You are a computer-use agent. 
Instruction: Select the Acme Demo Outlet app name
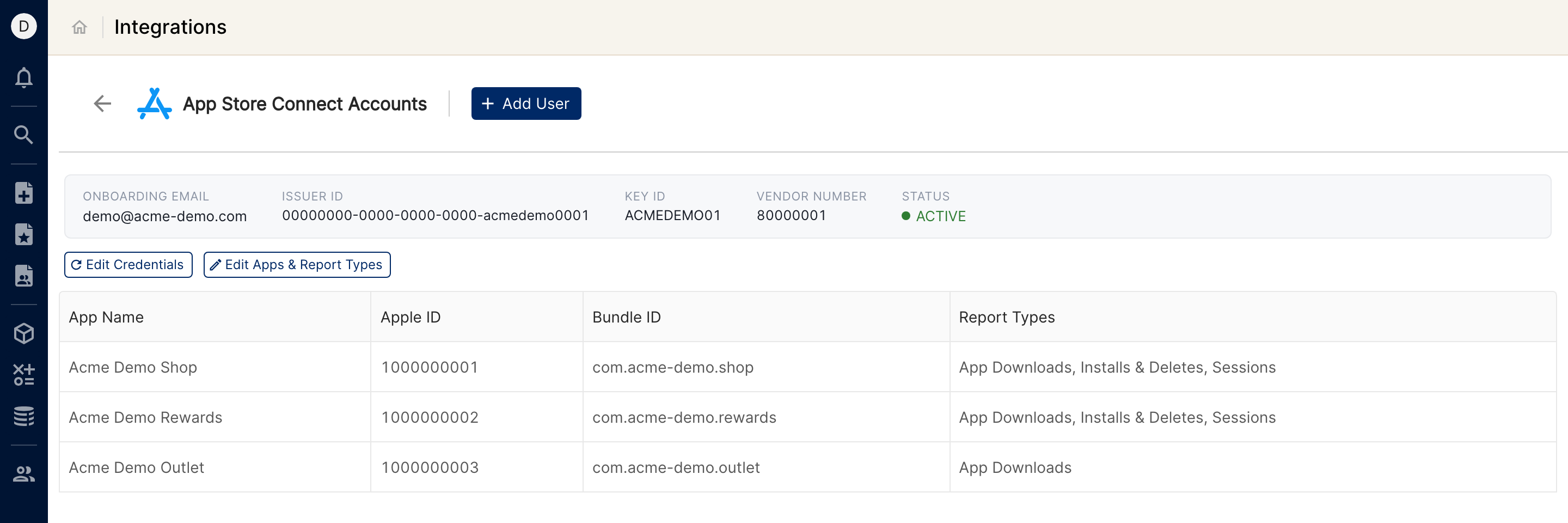[x=136, y=467]
